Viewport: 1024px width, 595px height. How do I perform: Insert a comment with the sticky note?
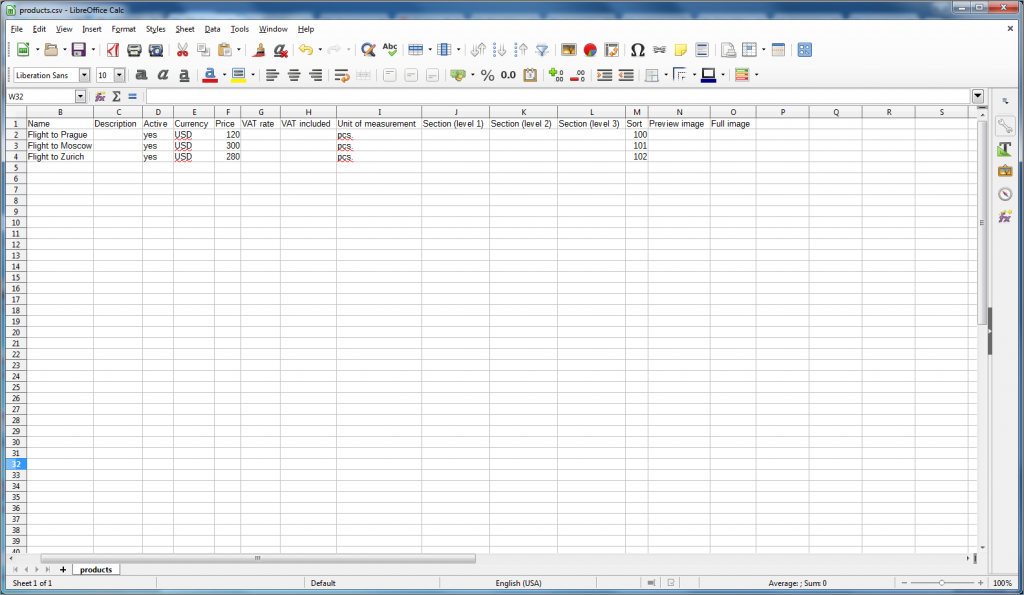point(680,50)
